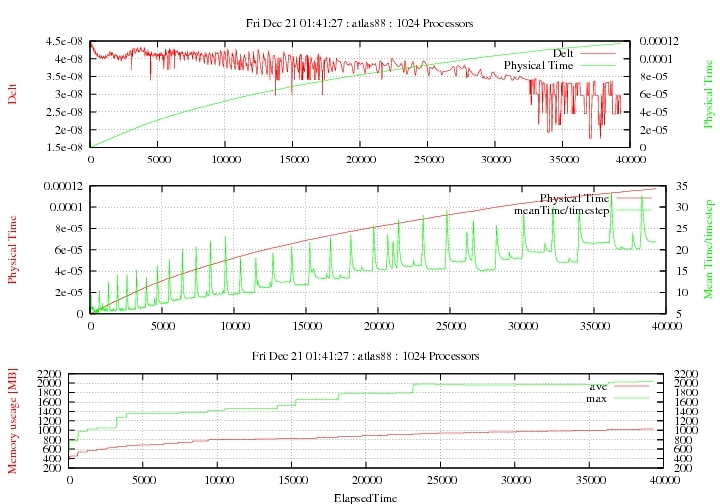Click the 'max' legend entry
The width and height of the screenshot is (720, 504).
click(597, 399)
